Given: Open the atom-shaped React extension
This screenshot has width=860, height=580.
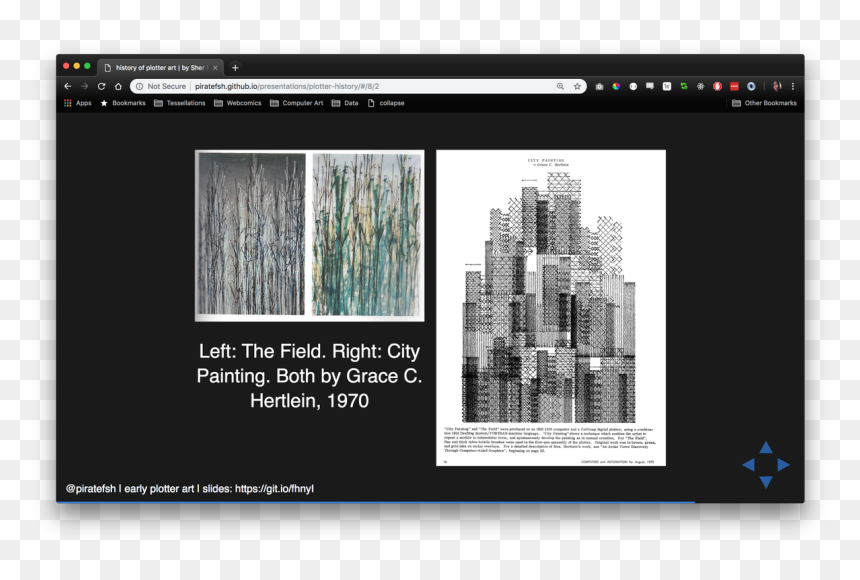Looking at the screenshot, I should point(700,86).
